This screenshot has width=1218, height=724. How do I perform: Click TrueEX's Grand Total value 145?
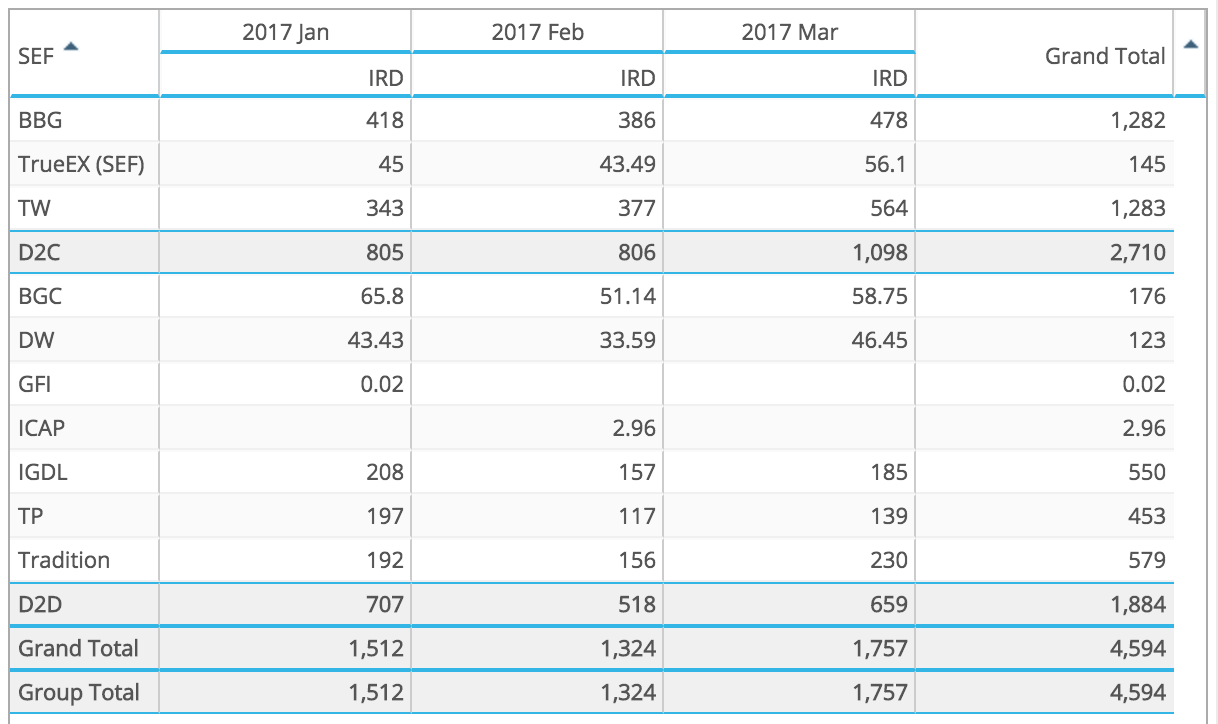(x=1147, y=164)
